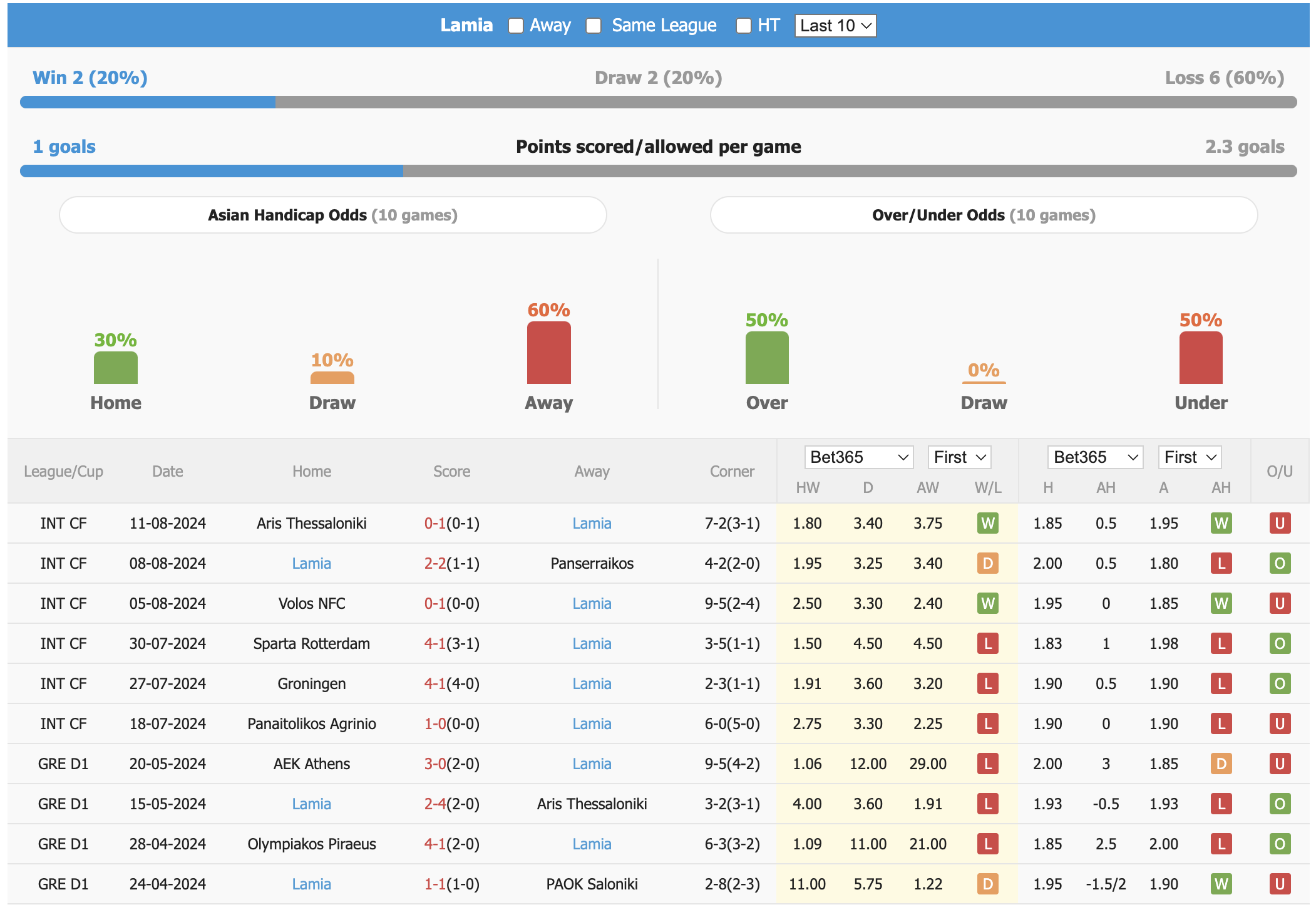Viewport: 1316px width, 912px height.
Task: Check the Away checkbox
Action: [x=516, y=26]
